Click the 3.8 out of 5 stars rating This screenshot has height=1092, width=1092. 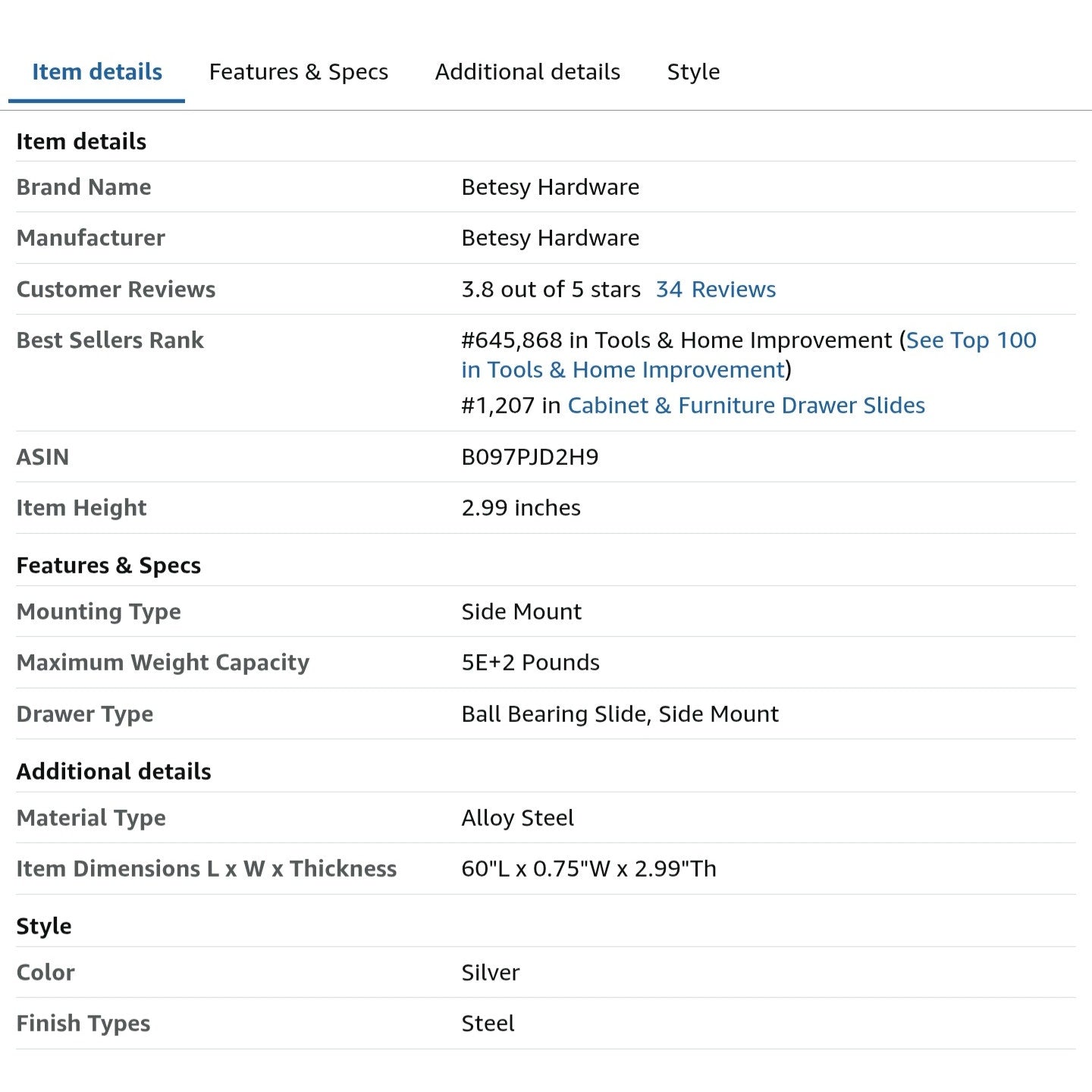tap(551, 290)
